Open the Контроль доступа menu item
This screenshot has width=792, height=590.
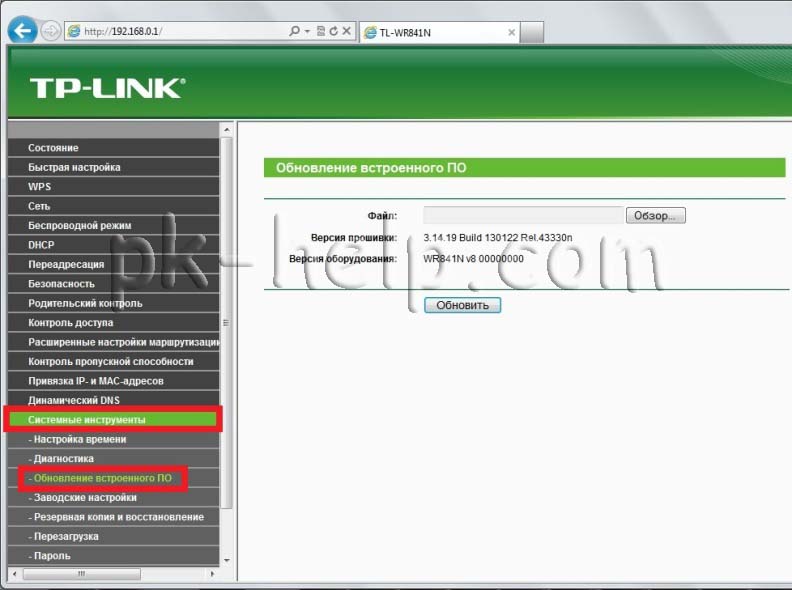pos(114,322)
